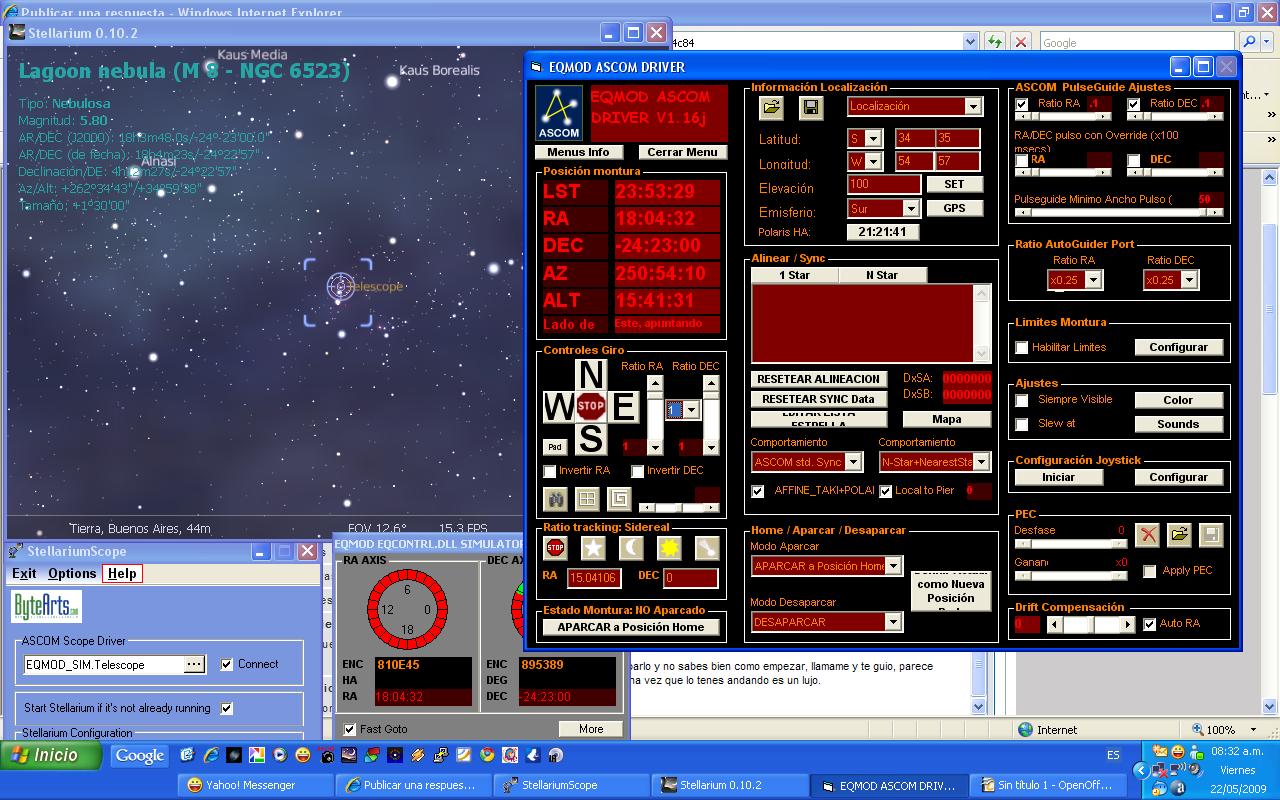Click the red STOP slew button

tap(590, 407)
